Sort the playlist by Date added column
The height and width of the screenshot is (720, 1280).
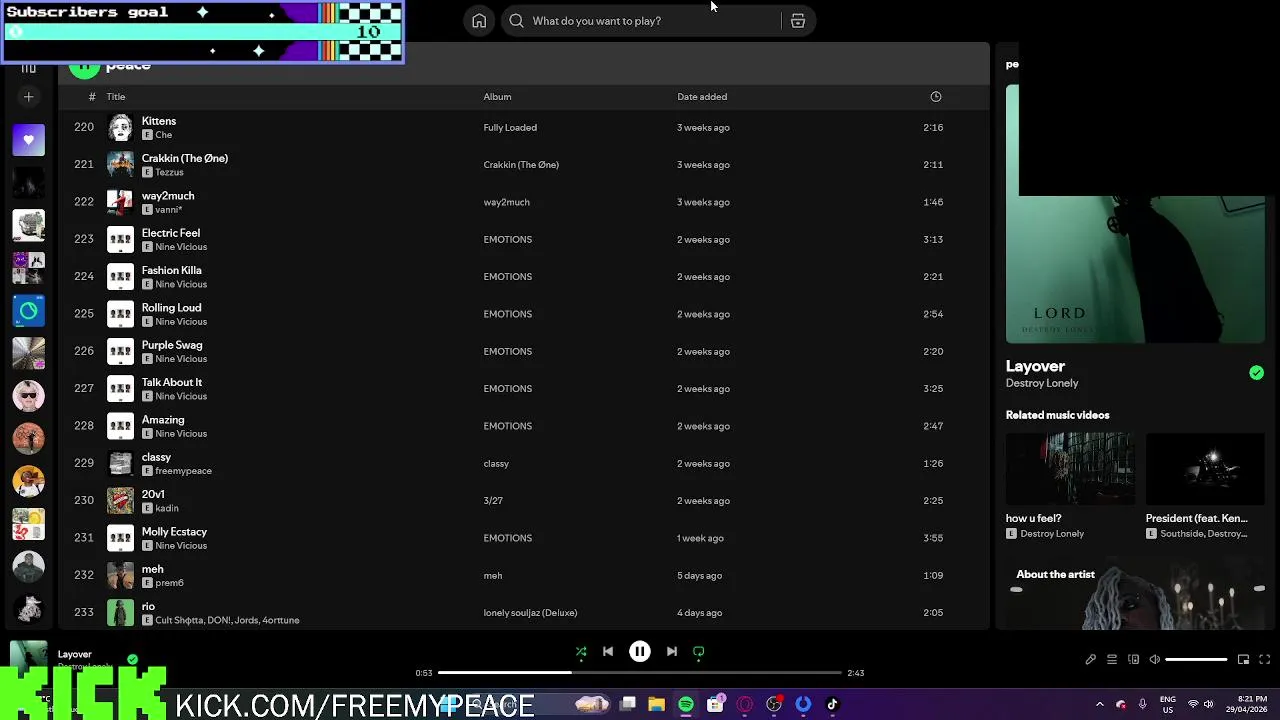click(702, 97)
